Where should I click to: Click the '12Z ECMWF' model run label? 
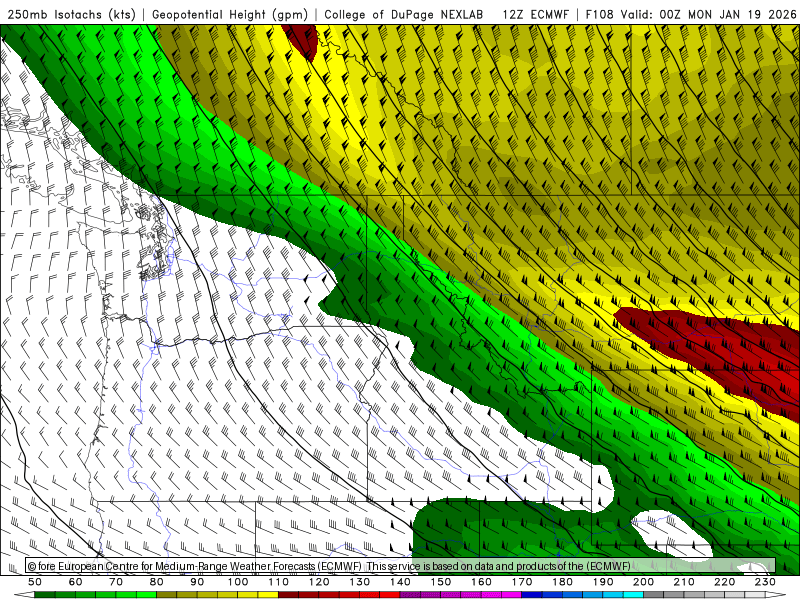(x=535, y=15)
